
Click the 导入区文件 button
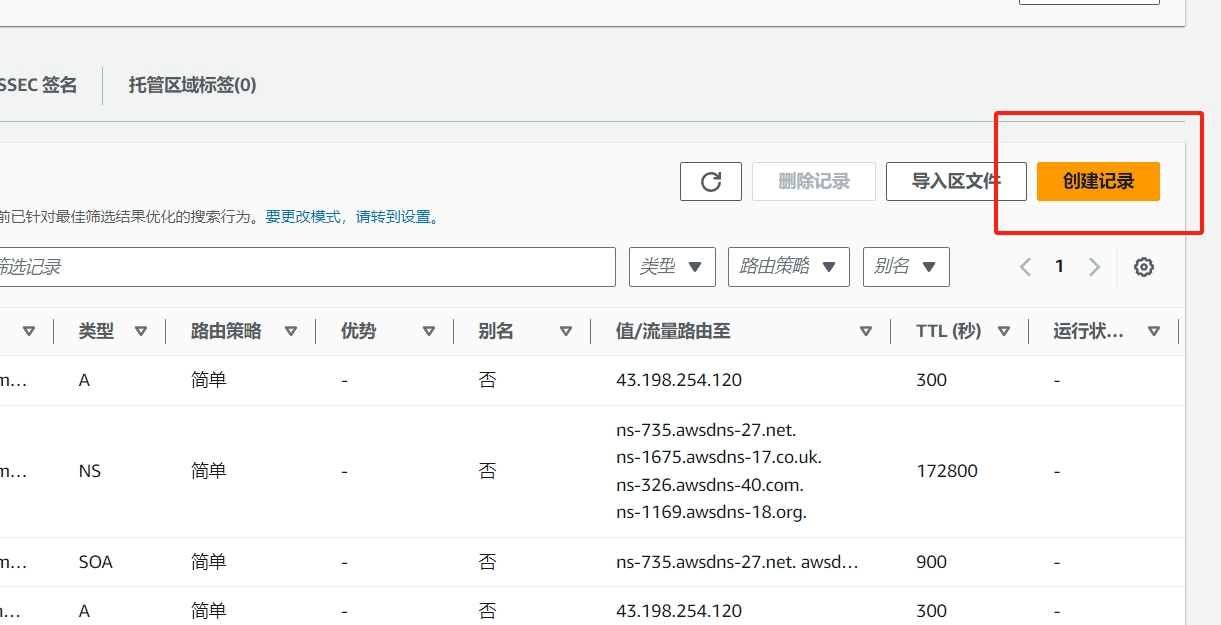point(956,181)
